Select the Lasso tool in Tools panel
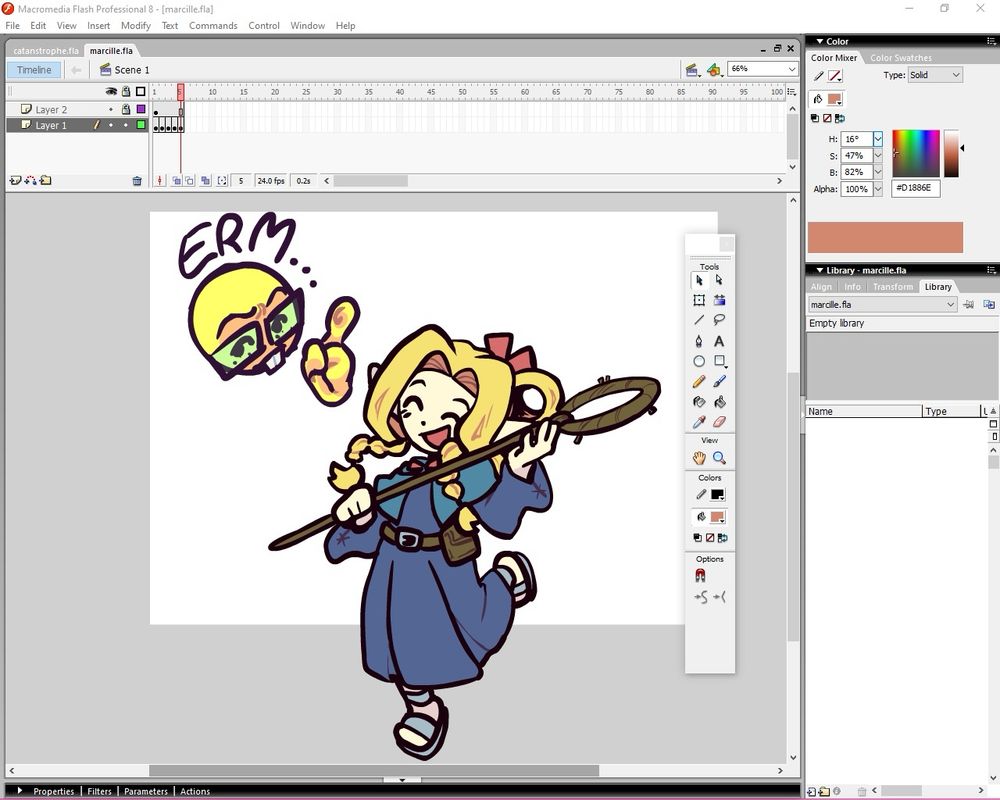The image size is (1000, 800). [x=719, y=320]
